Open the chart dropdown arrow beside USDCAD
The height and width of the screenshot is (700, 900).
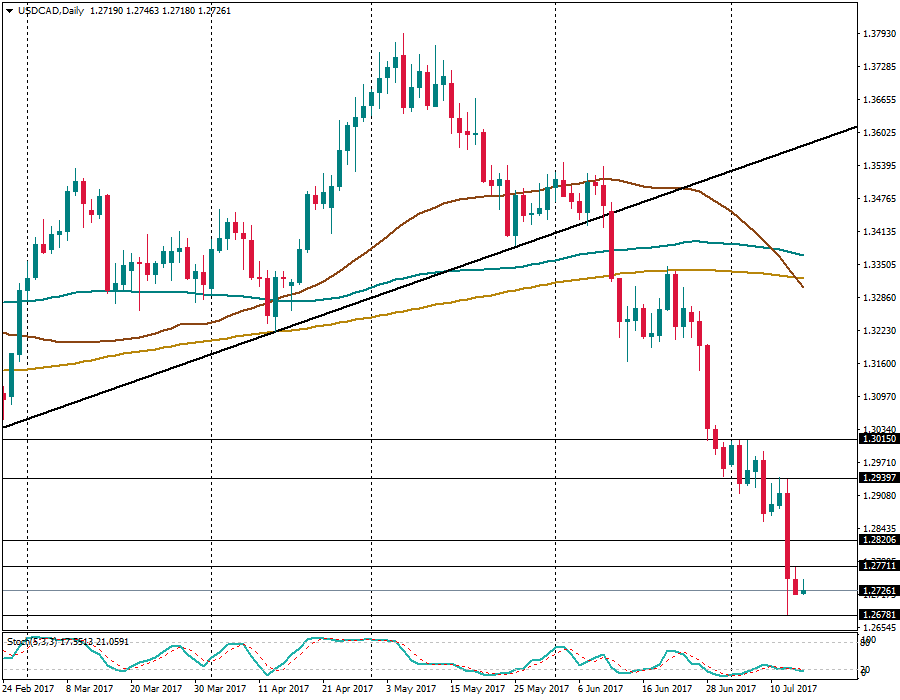[7, 11]
